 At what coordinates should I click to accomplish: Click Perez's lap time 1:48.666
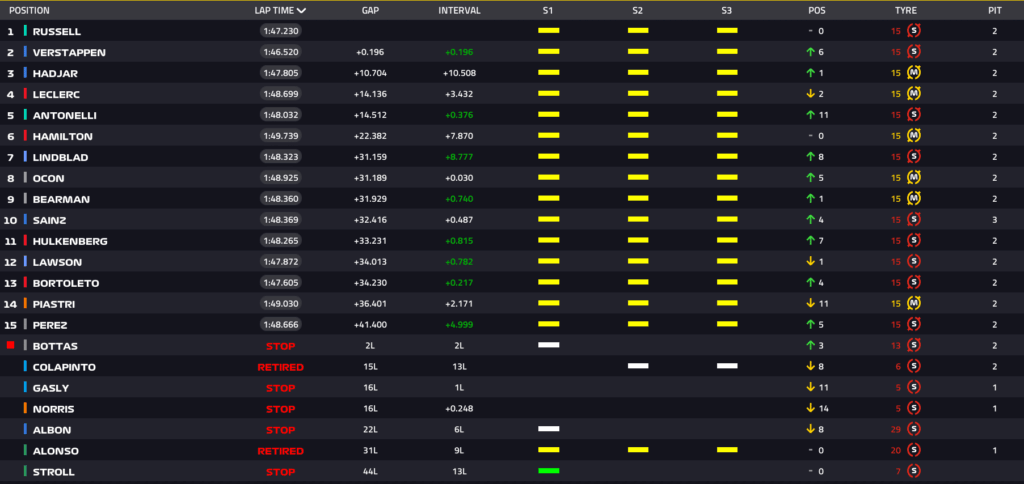pyautogui.click(x=281, y=325)
